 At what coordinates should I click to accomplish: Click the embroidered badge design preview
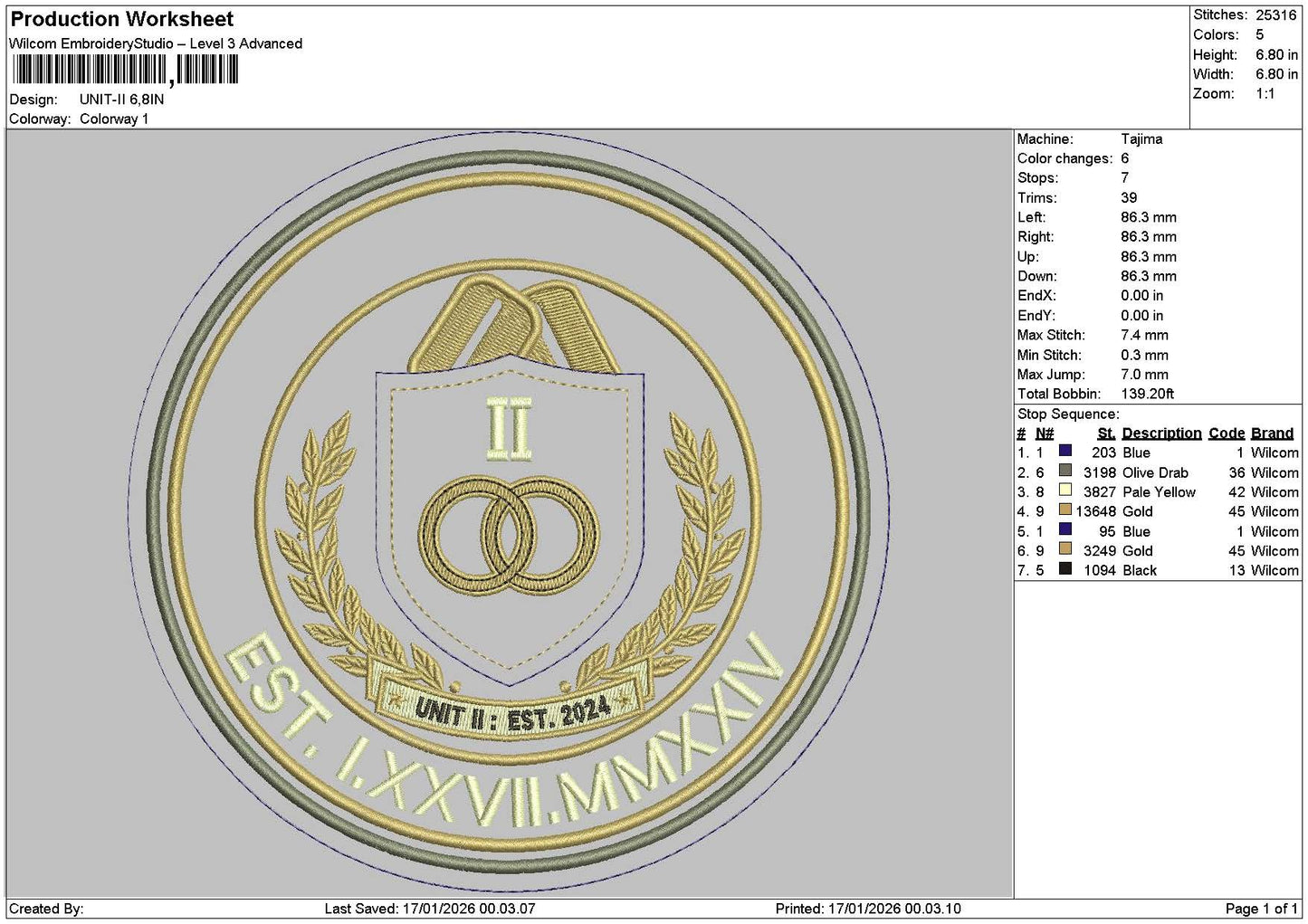click(x=510, y=513)
